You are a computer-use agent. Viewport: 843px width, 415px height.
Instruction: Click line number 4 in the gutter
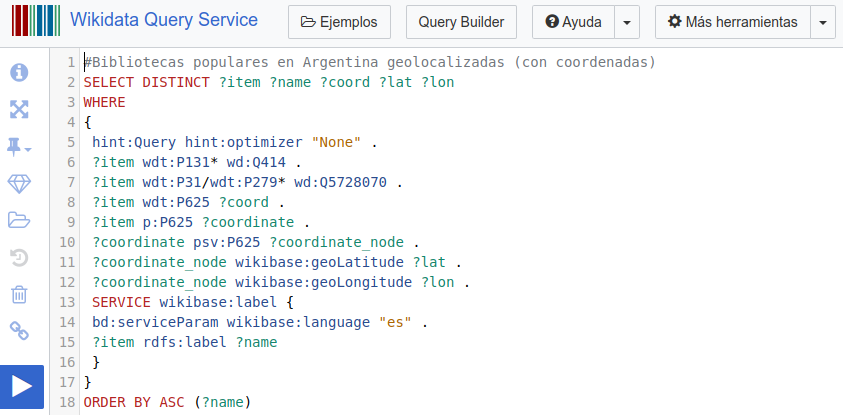pyautogui.click(x=71, y=123)
